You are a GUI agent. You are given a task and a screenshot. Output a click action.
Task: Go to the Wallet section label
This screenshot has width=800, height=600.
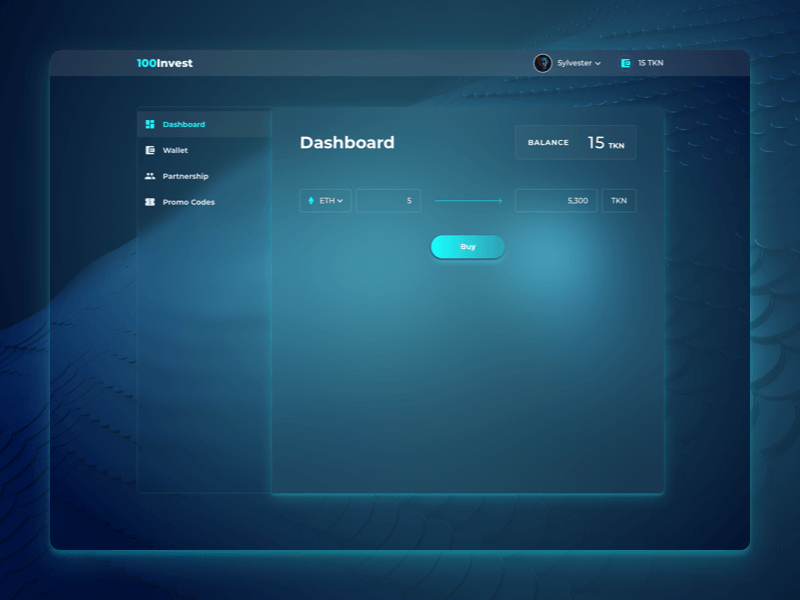(175, 150)
